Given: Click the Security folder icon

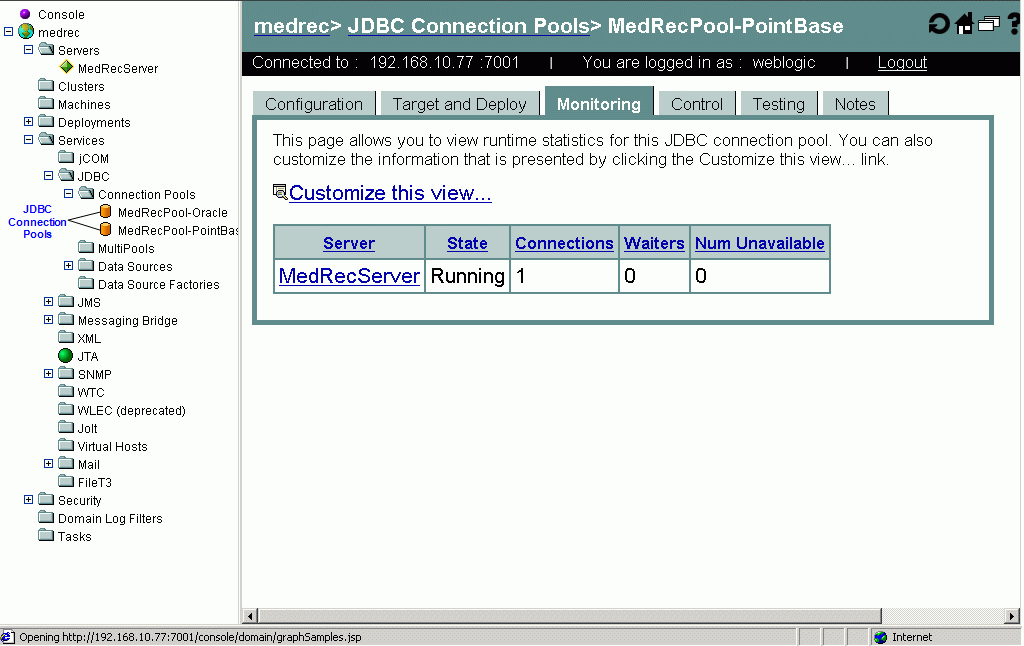Looking at the screenshot, I should pos(46,499).
